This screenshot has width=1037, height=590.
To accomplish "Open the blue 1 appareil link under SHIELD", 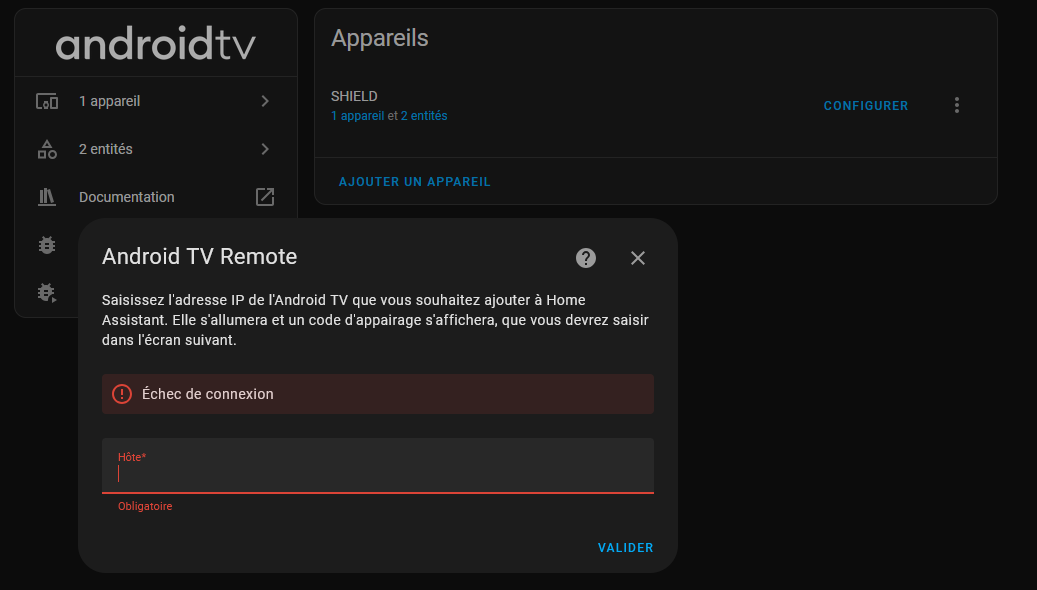I will 357,116.
